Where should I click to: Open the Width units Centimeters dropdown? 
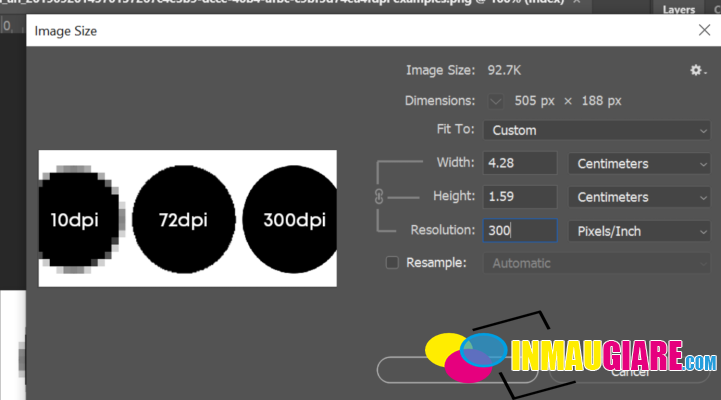click(639, 163)
